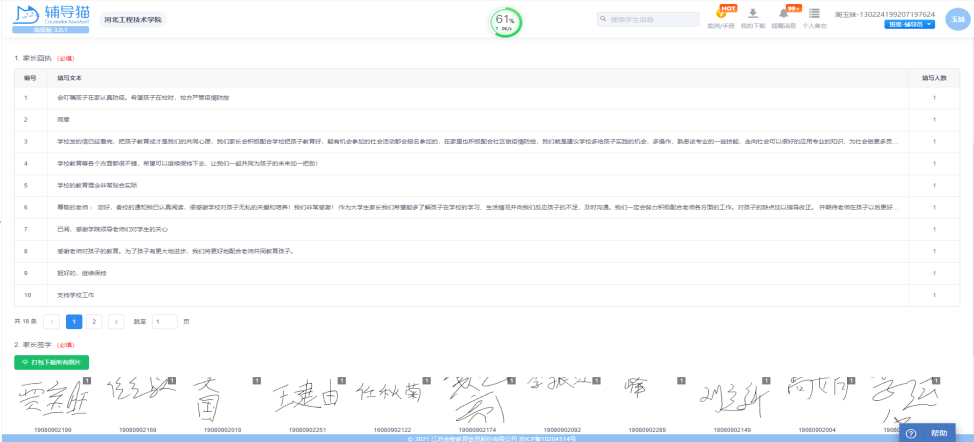The width and height of the screenshot is (974, 442).
Task: Go to previous page arrow
Action: 52,322
